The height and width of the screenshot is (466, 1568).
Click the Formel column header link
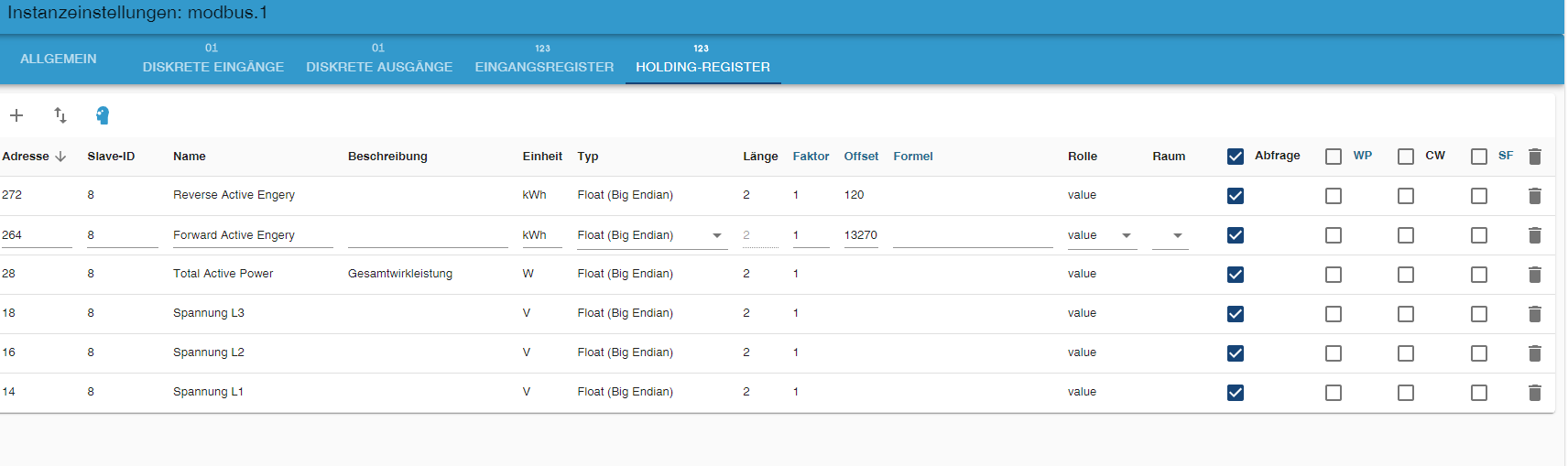tap(912, 157)
